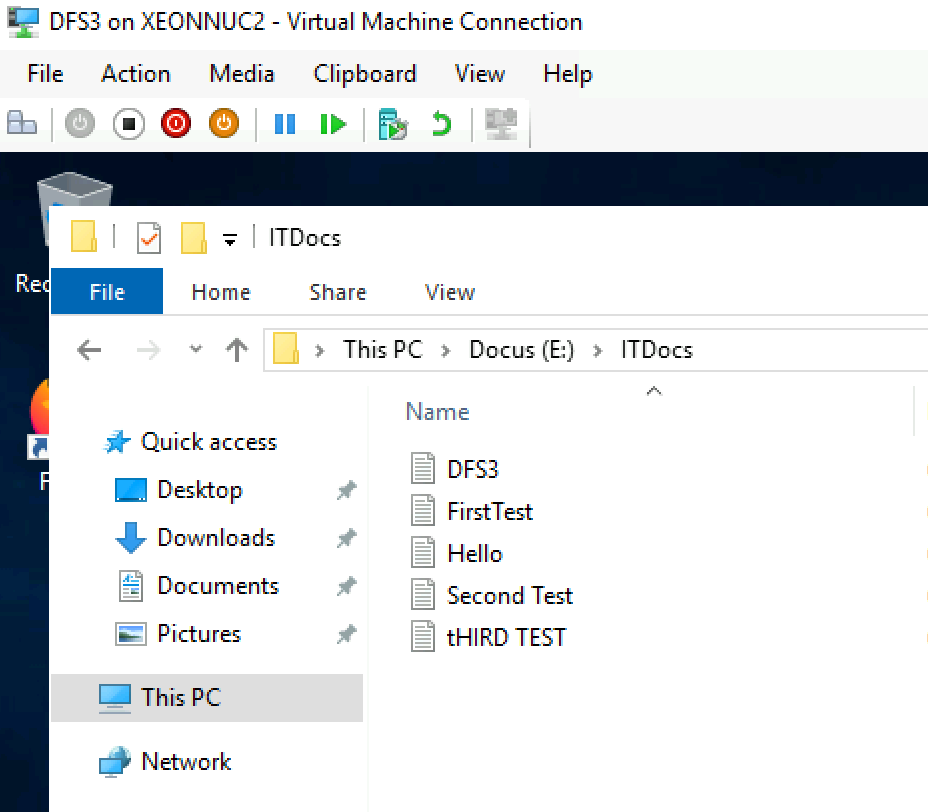
Task: Open Downloads in Quick access
Action: click(216, 538)
